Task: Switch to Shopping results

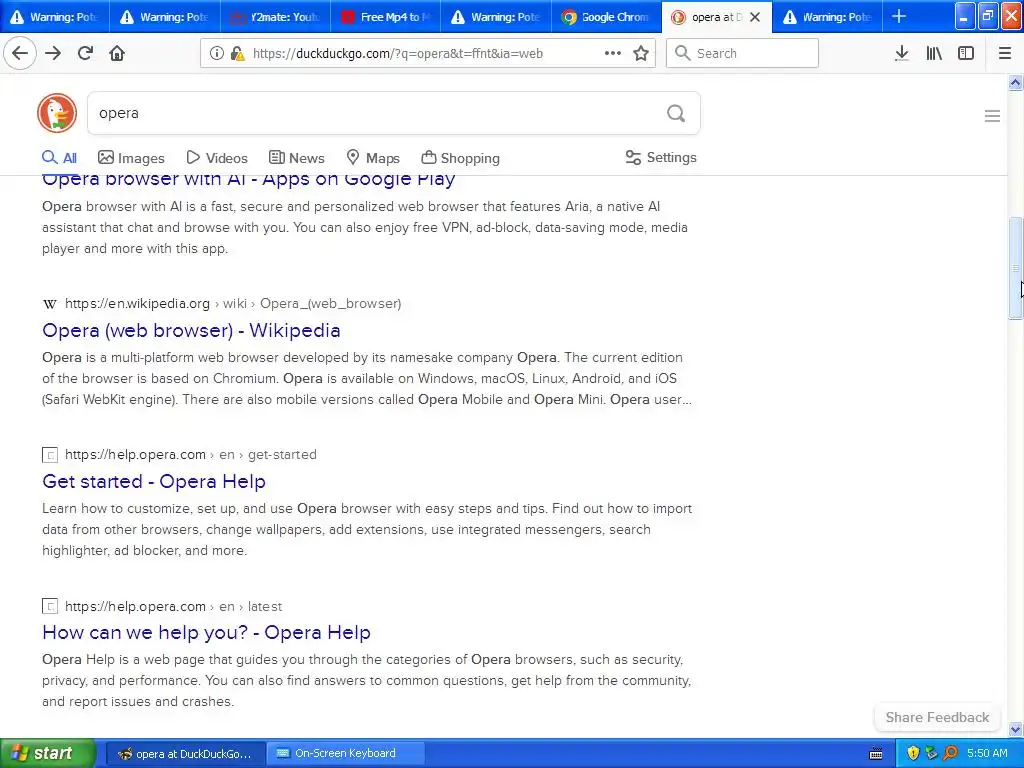Action: (x=460, y=158)
